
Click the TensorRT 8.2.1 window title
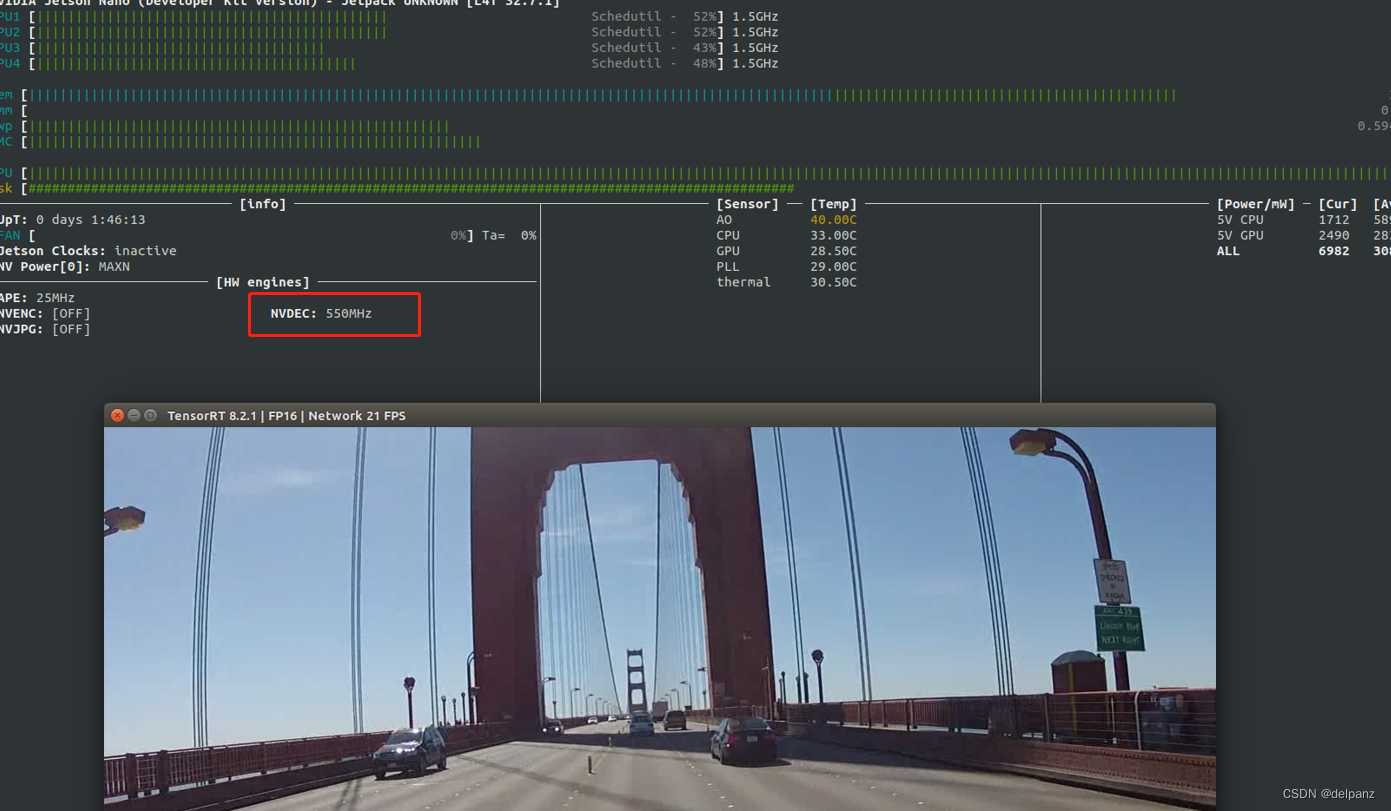click(x=286, y=416)
